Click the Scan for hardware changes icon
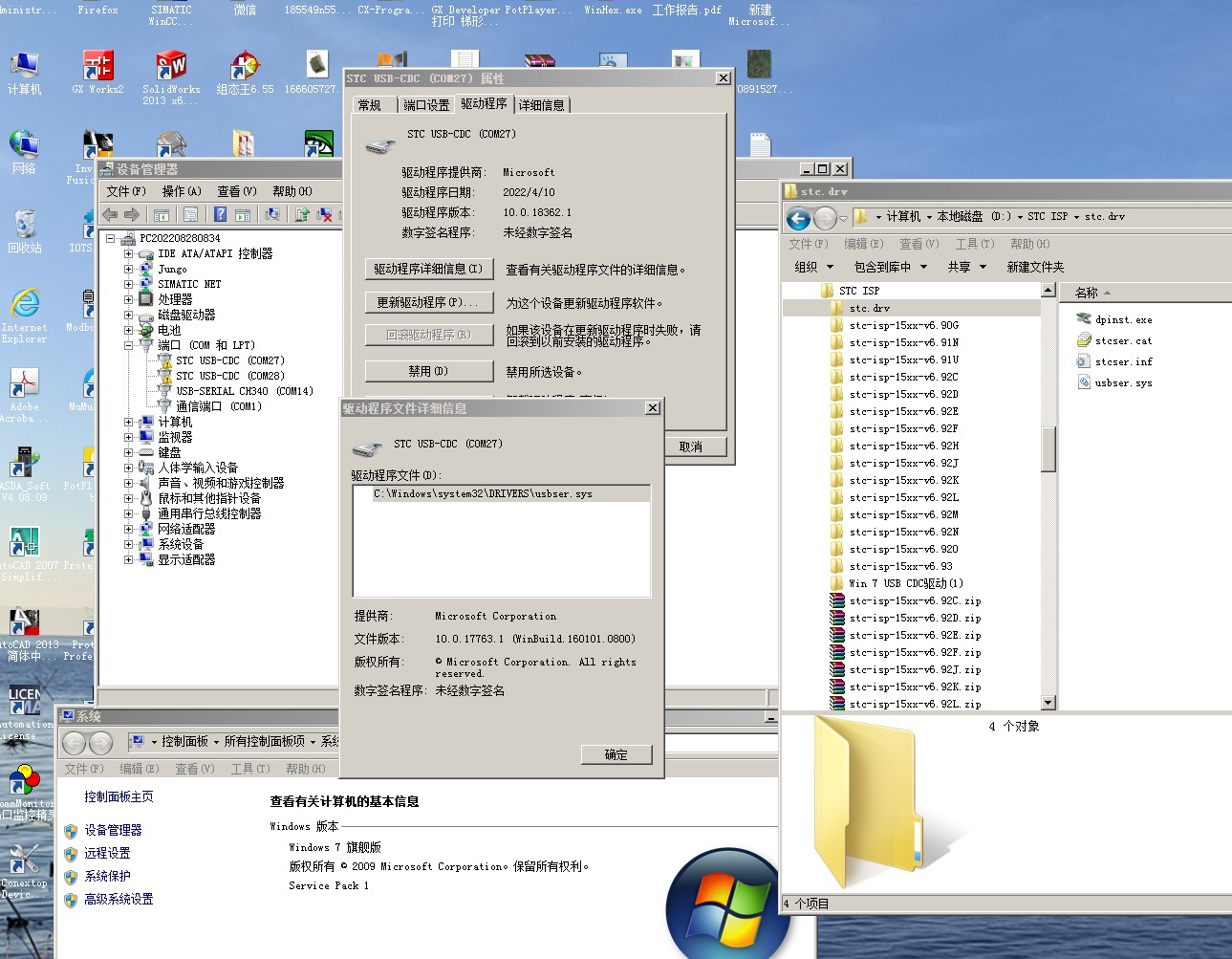Screen dimensions: 1232x959 point(272,214)
